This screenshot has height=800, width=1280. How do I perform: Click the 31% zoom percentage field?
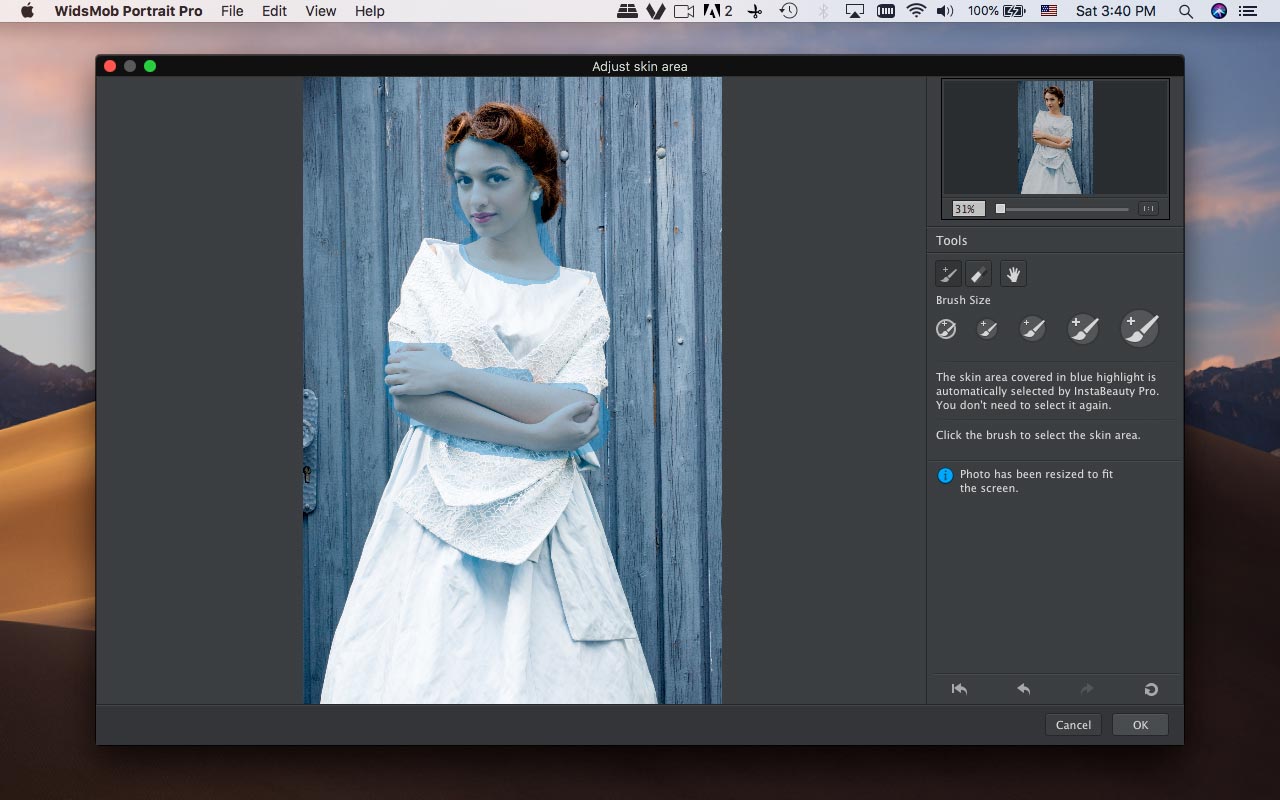[967, 209]
